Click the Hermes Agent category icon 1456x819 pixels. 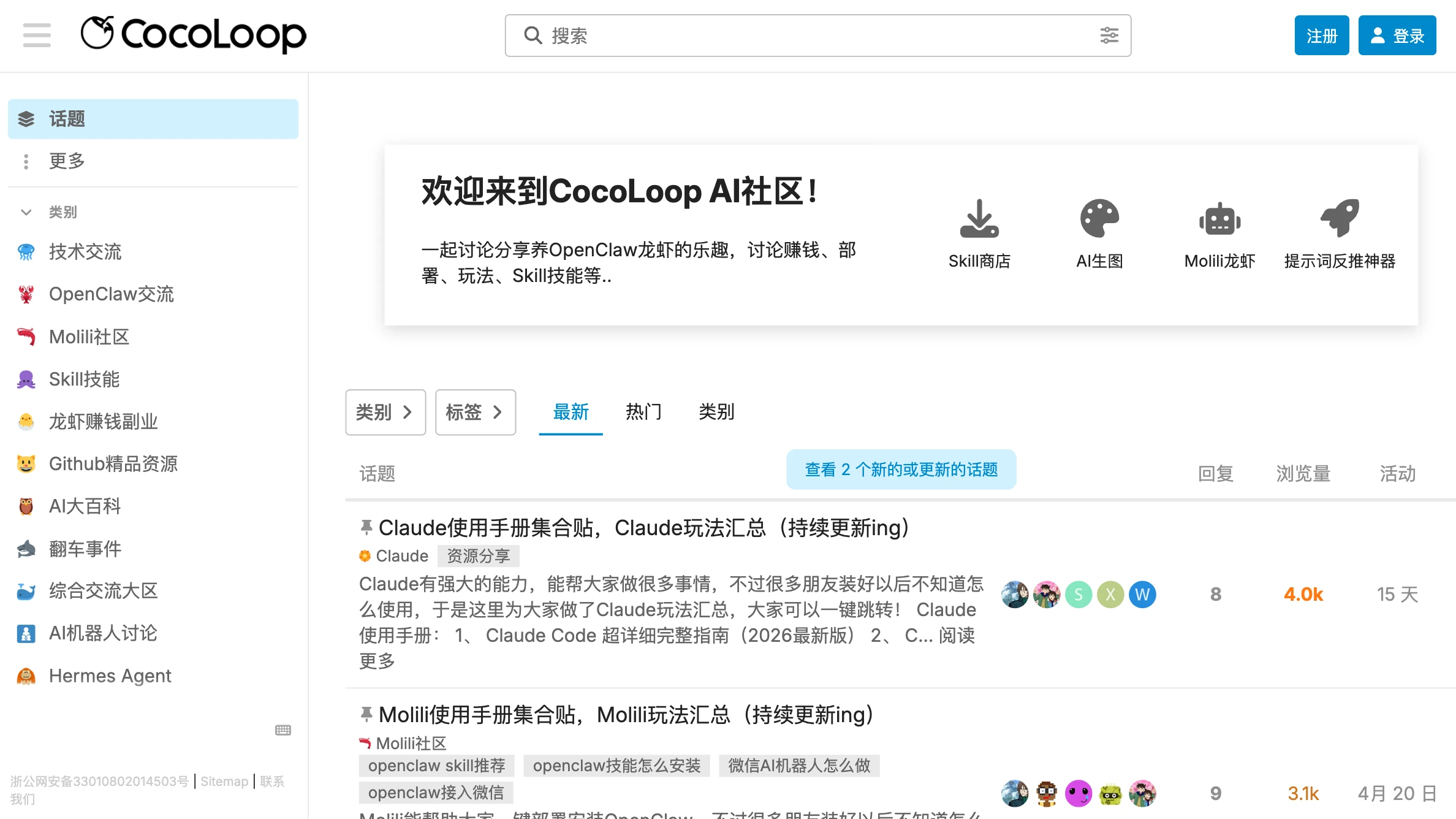pyautogui.click(x=26, y=676)
